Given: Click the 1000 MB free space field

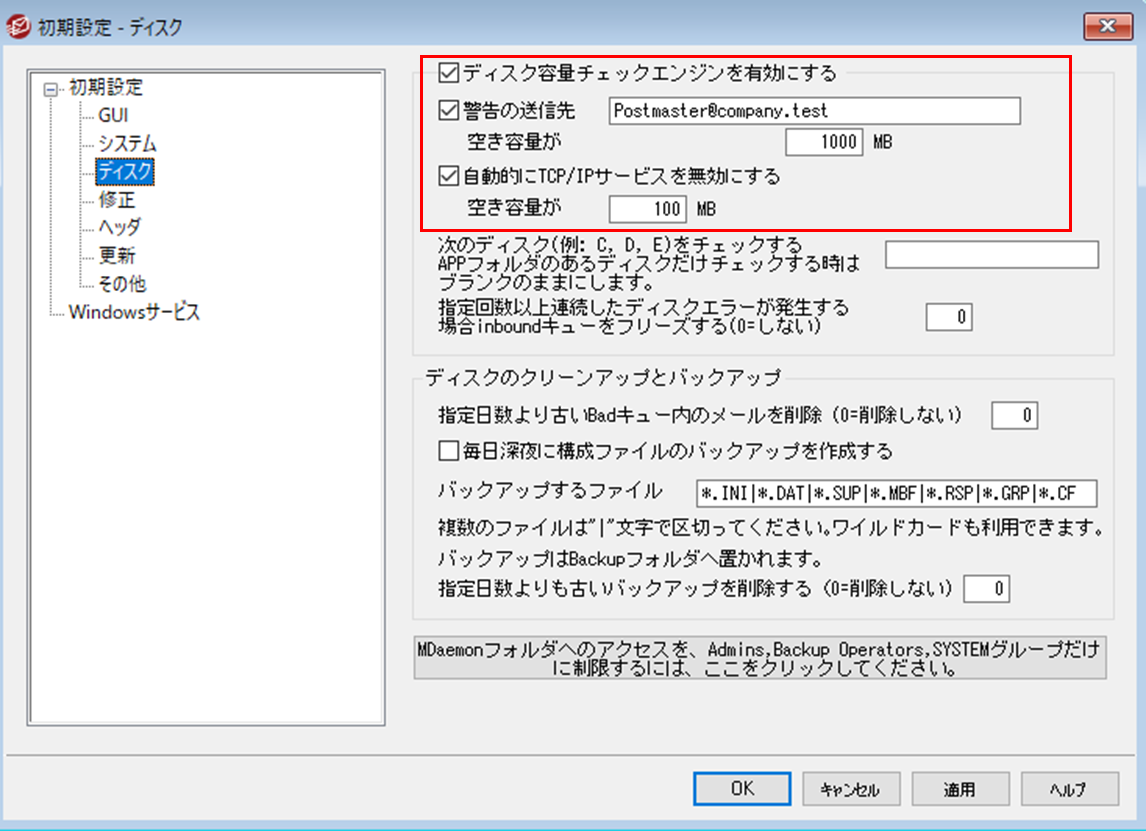Looking at the screenshot, I should point(823,142).
